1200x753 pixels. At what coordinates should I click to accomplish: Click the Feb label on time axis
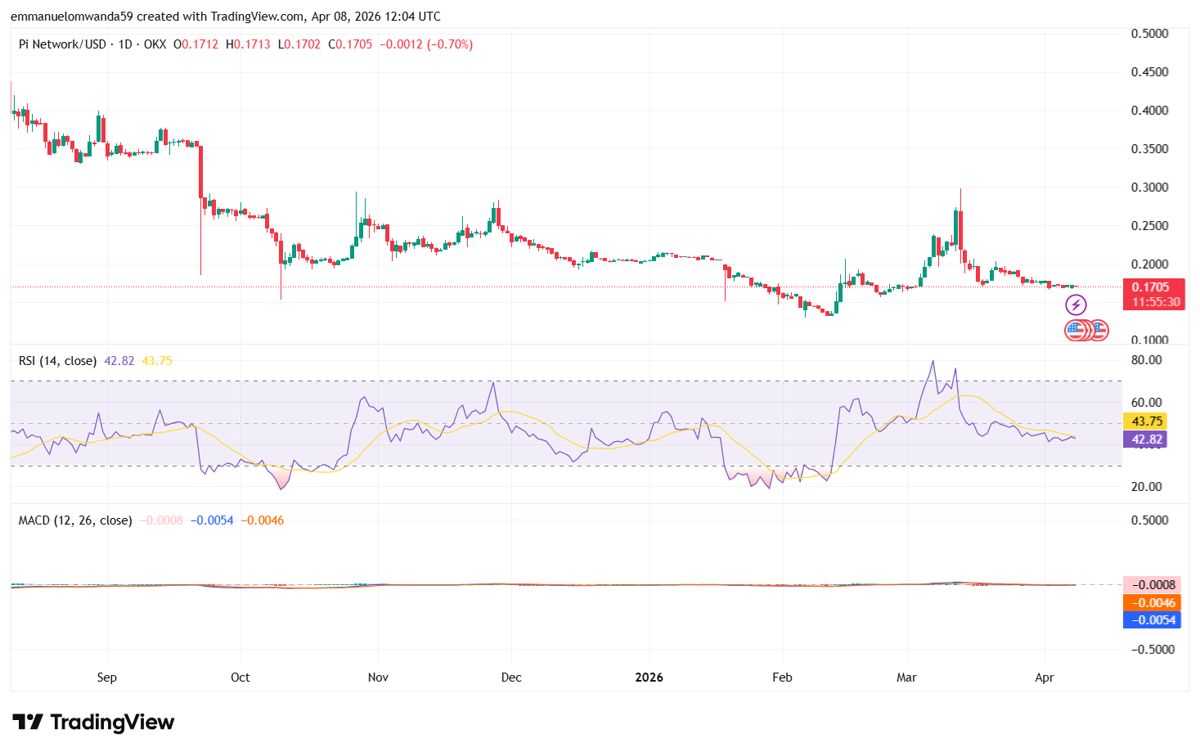tap(782, 677)
